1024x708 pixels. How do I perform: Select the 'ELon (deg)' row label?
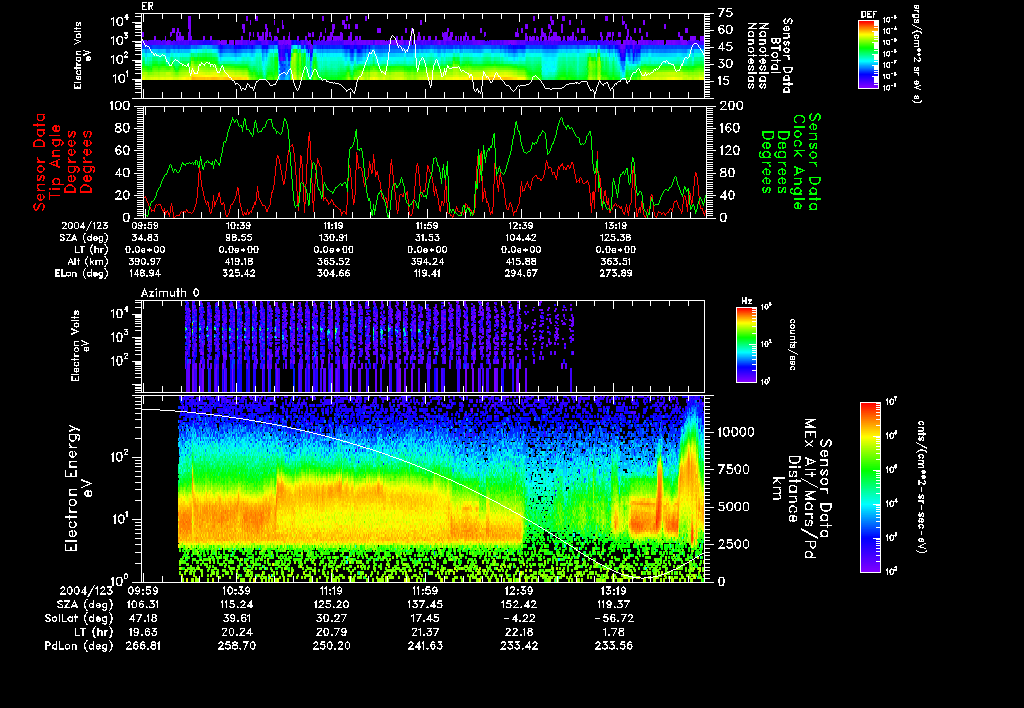(x=82, y=274)
